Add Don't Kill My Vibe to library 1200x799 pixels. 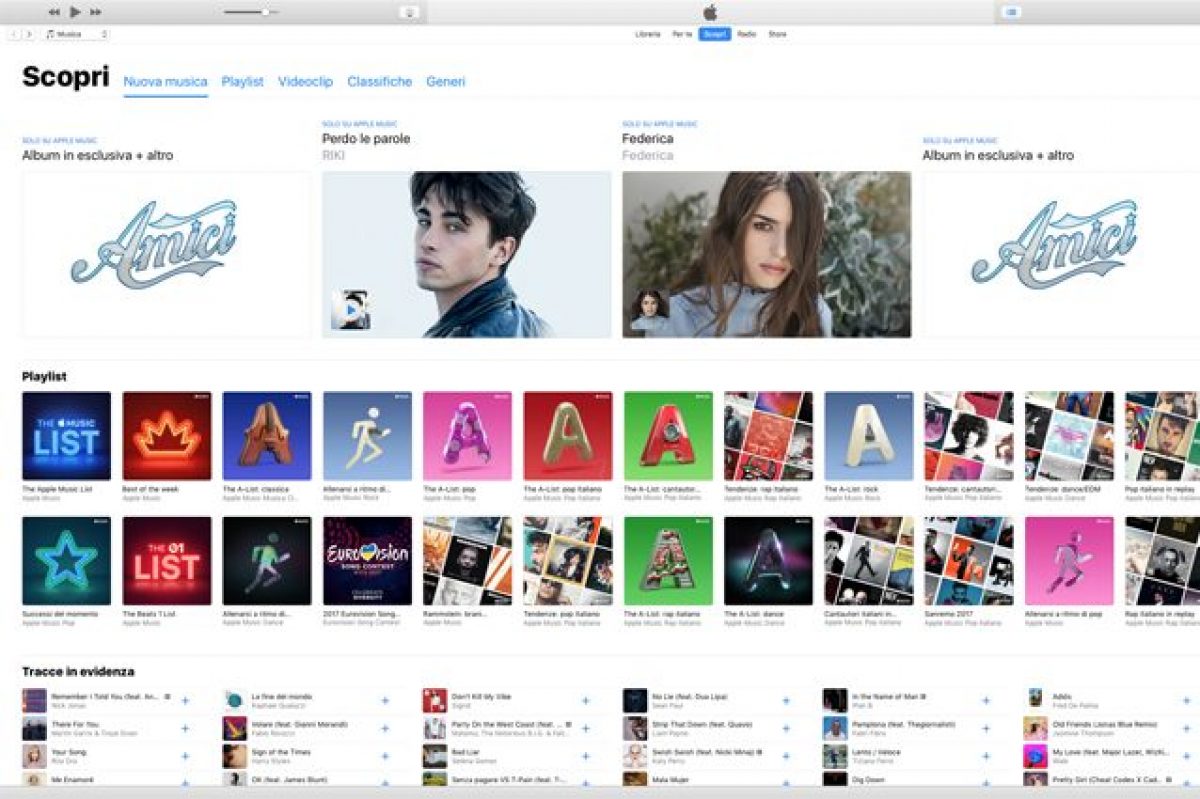[586, 700]
